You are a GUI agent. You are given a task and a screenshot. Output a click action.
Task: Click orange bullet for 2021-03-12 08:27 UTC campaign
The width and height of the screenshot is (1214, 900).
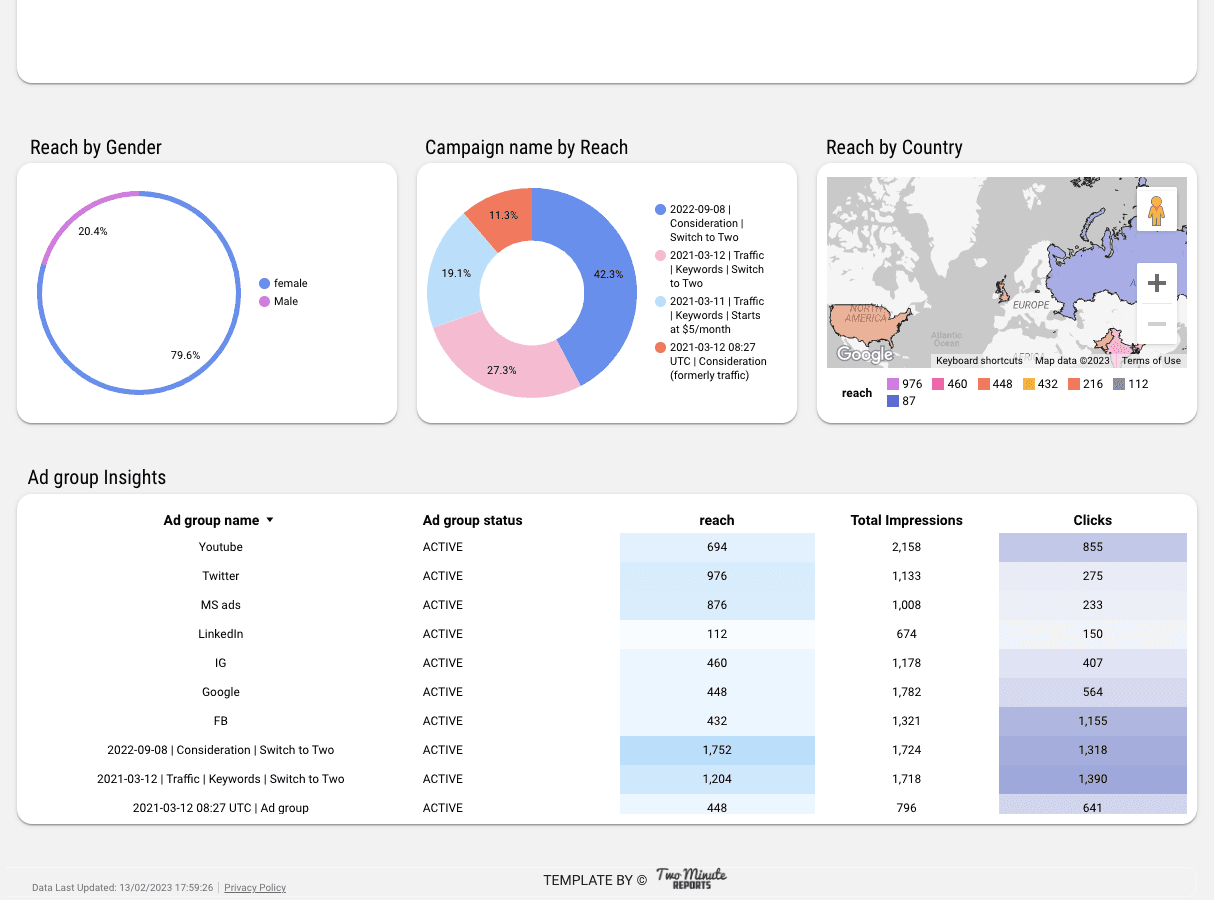click(x=658, y=349)
